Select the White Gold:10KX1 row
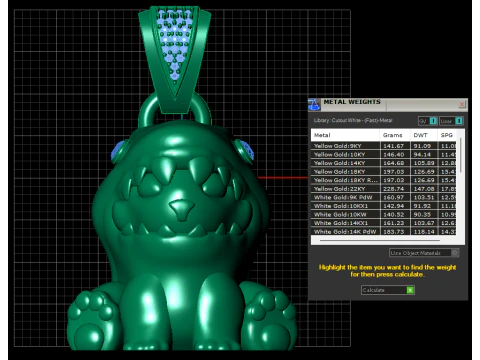The image size is (480, 360). click(x=384, y=206)
